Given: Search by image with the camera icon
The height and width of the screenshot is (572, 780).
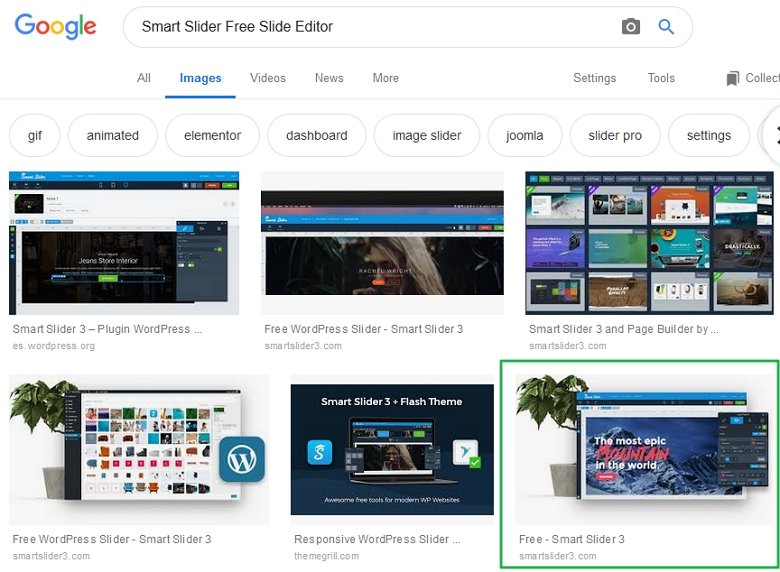Looking at the screenshot, I should pyautogui.click(x=631, y=26).
